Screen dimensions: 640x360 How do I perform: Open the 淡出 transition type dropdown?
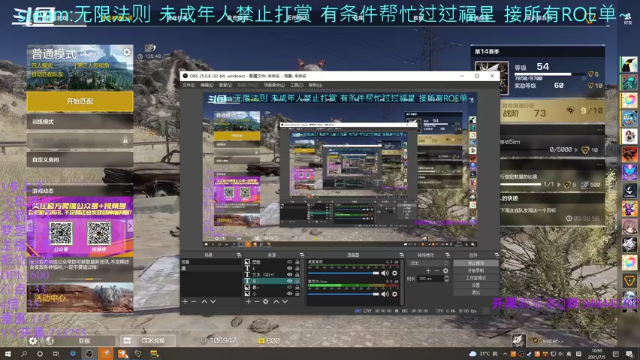click(x=429, y=263)
